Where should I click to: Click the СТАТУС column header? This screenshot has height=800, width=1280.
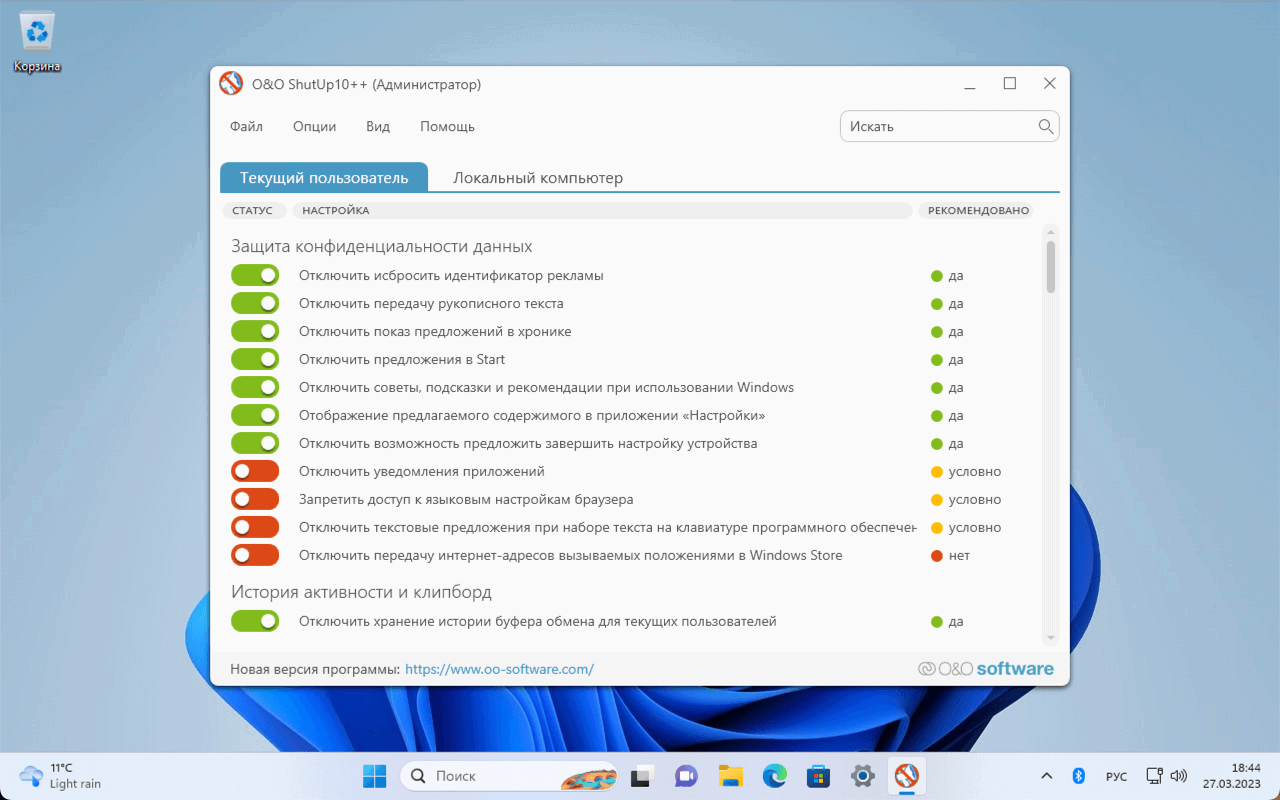coord(253,210)
